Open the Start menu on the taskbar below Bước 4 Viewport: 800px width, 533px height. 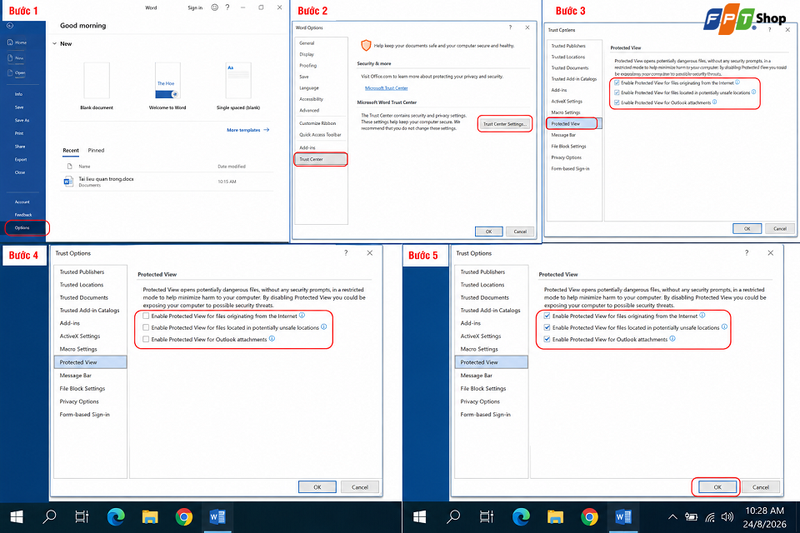[x=16, y=517]
